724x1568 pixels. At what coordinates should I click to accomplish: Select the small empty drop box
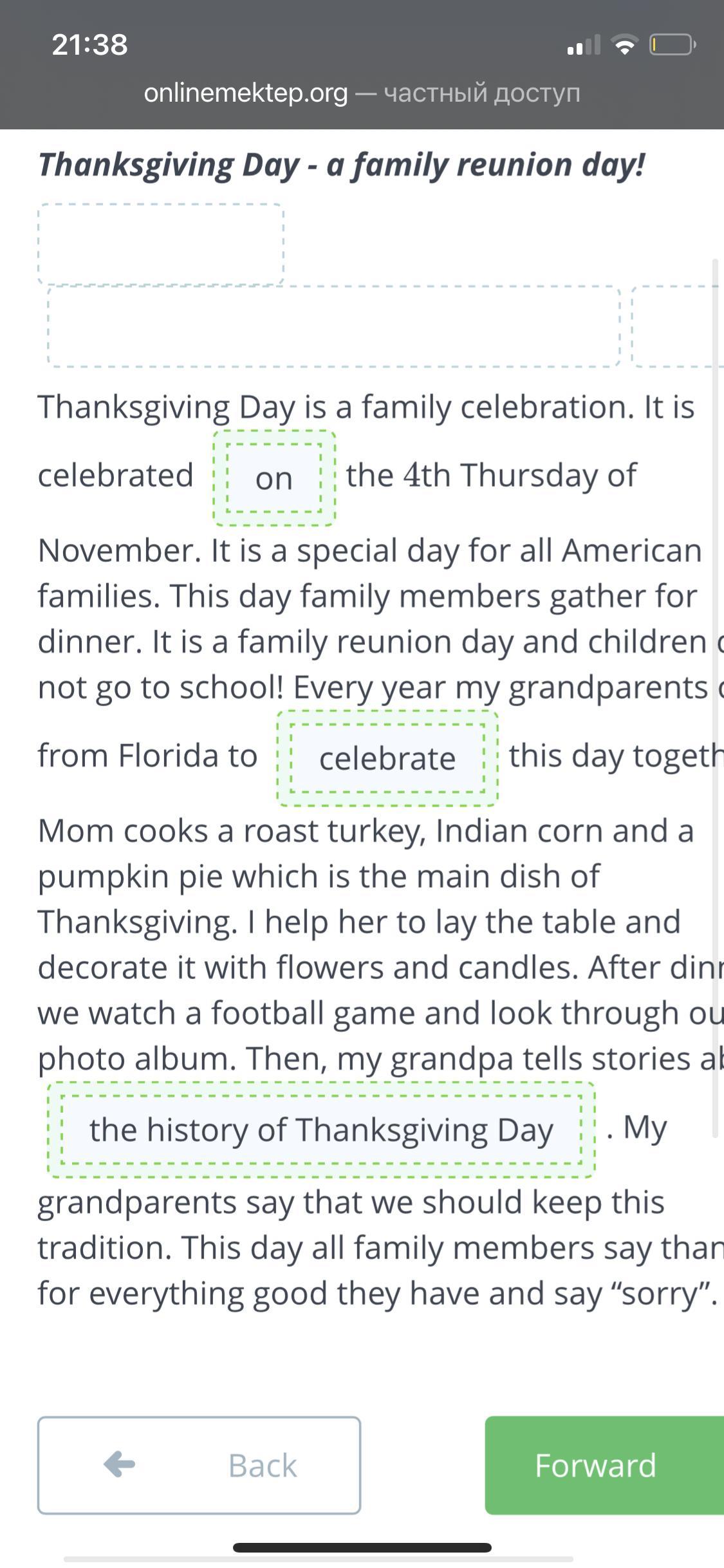(x=161, y=243)
